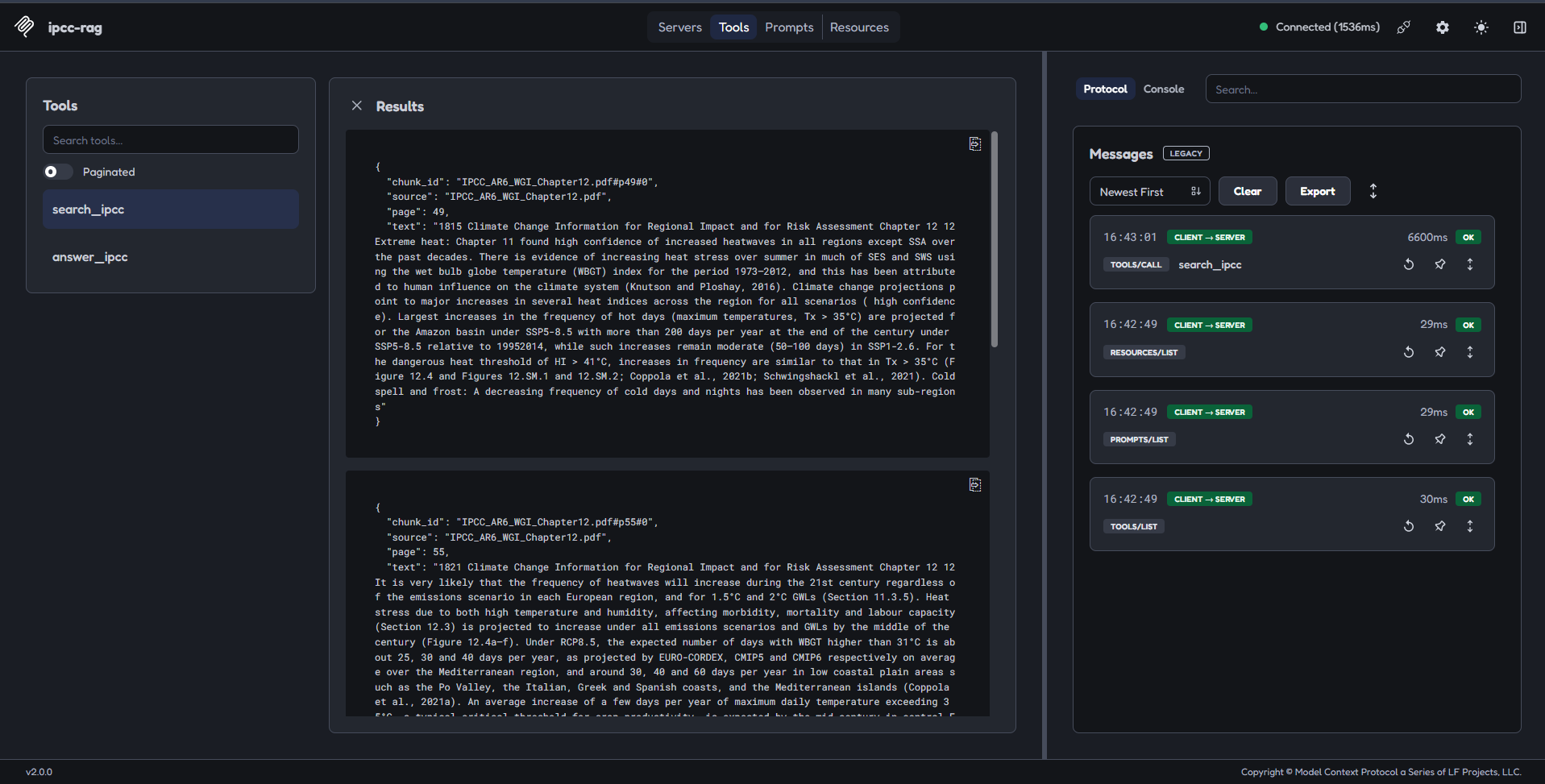Replay the tools/call search_ipcc message

click(x=1409, y=264)
